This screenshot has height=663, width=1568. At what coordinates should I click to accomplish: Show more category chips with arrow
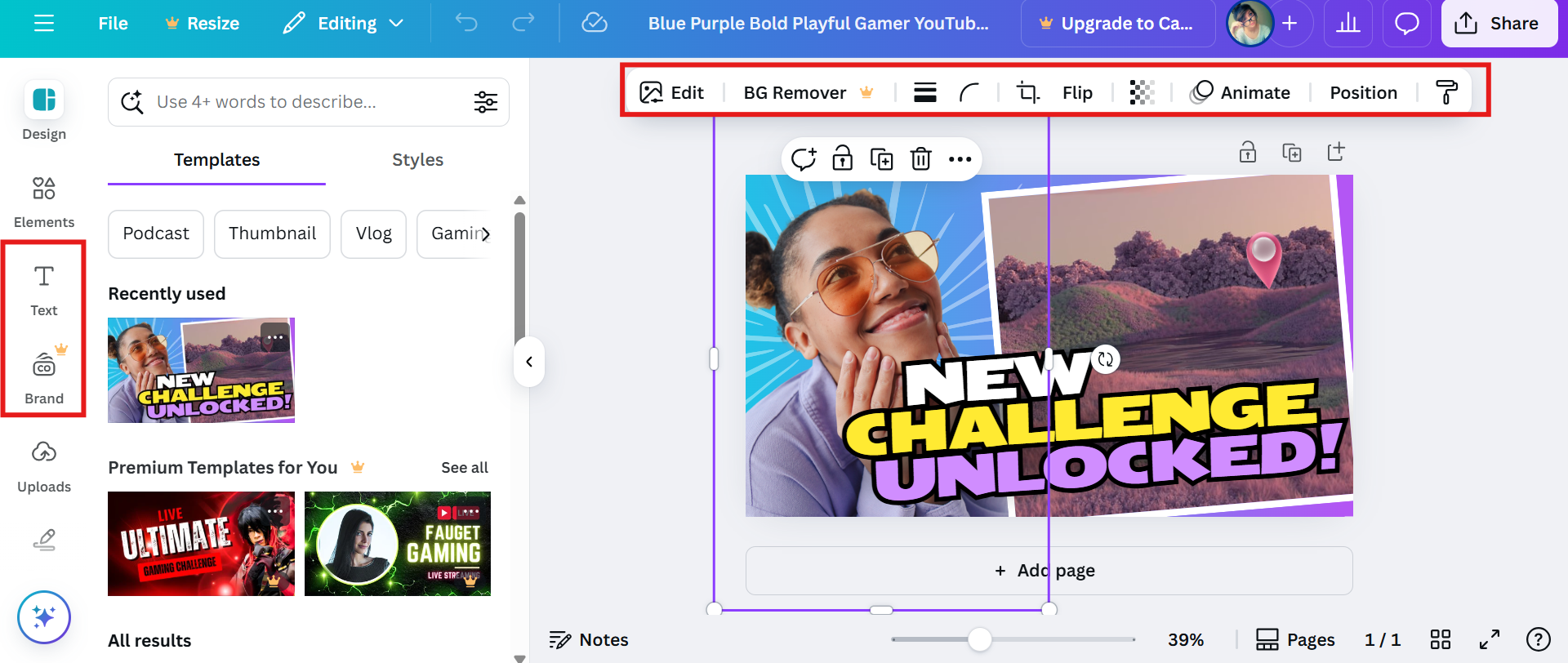pos(486,234)
